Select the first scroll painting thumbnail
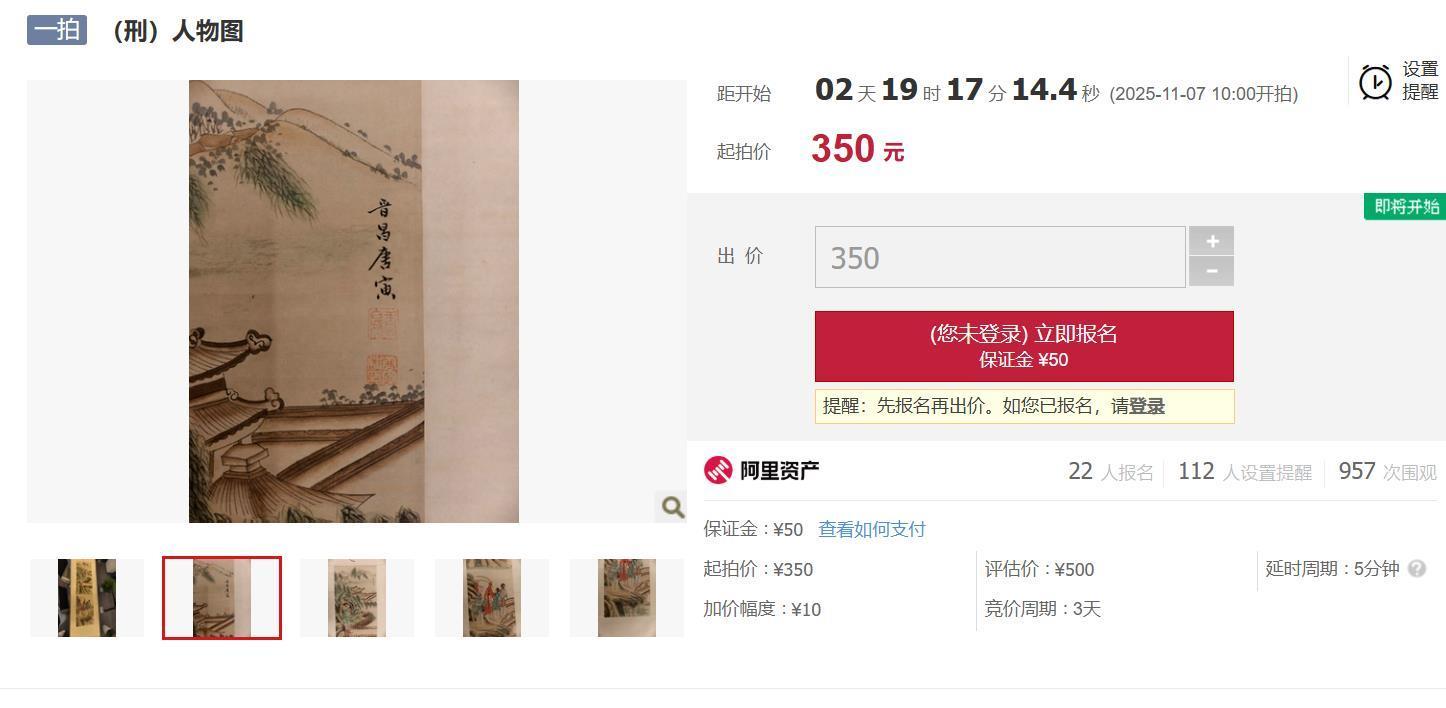The image size is (1446, 708). click(x=87, y=598)
